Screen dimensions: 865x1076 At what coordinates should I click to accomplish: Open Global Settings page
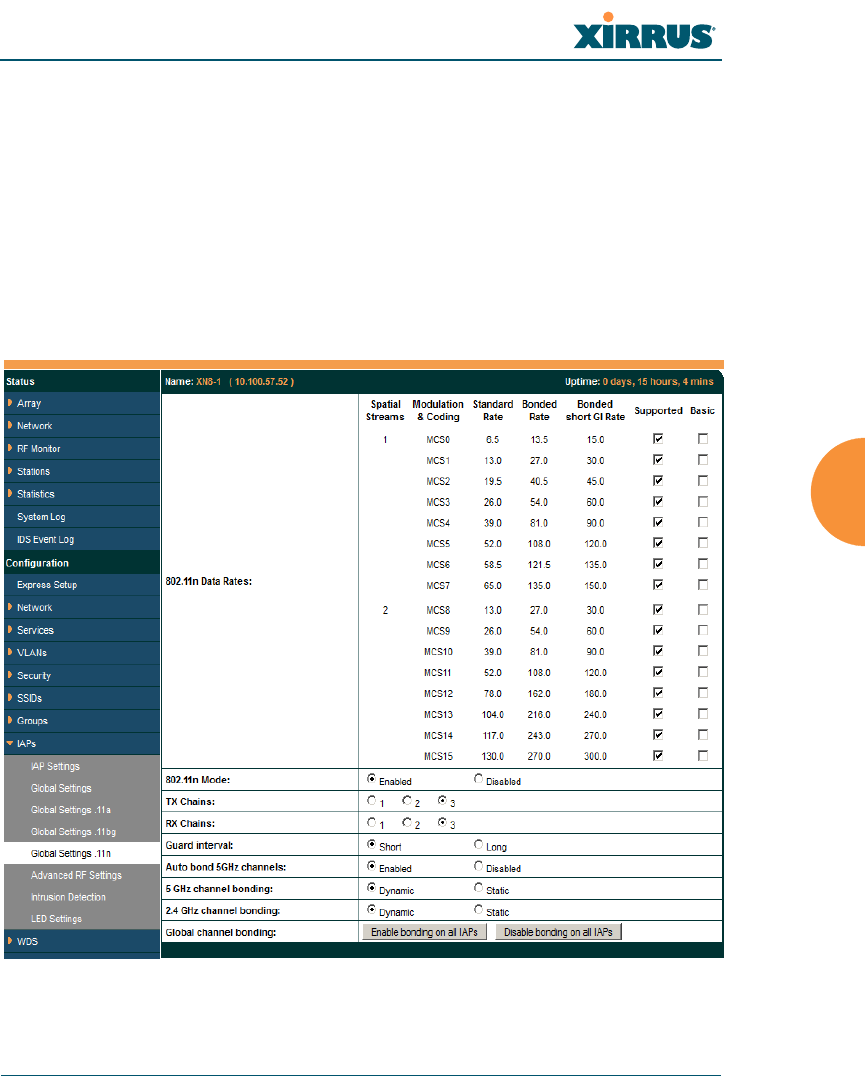[x=61, y=788]
